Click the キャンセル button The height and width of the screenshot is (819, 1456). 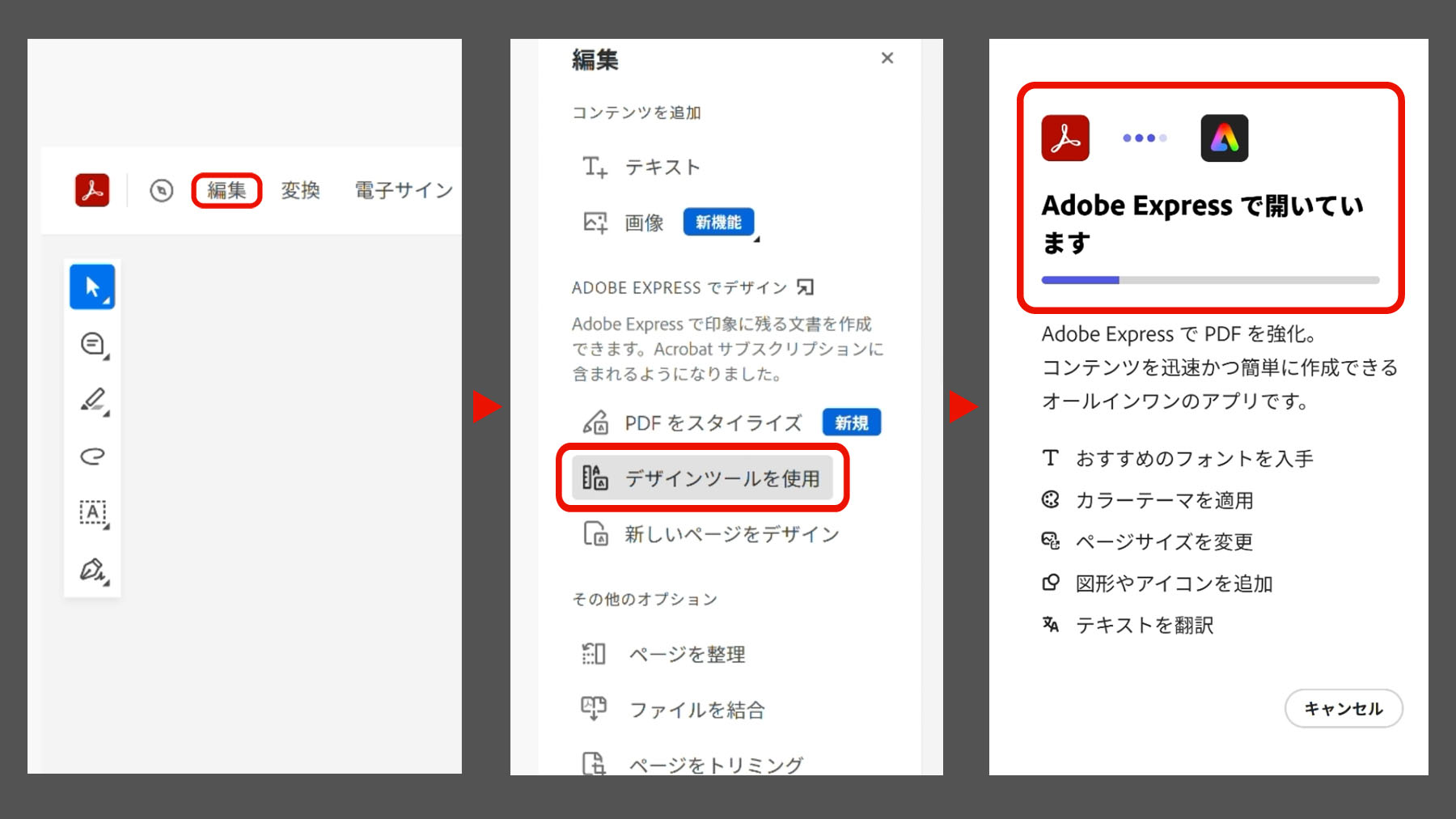click(1344, 708)
